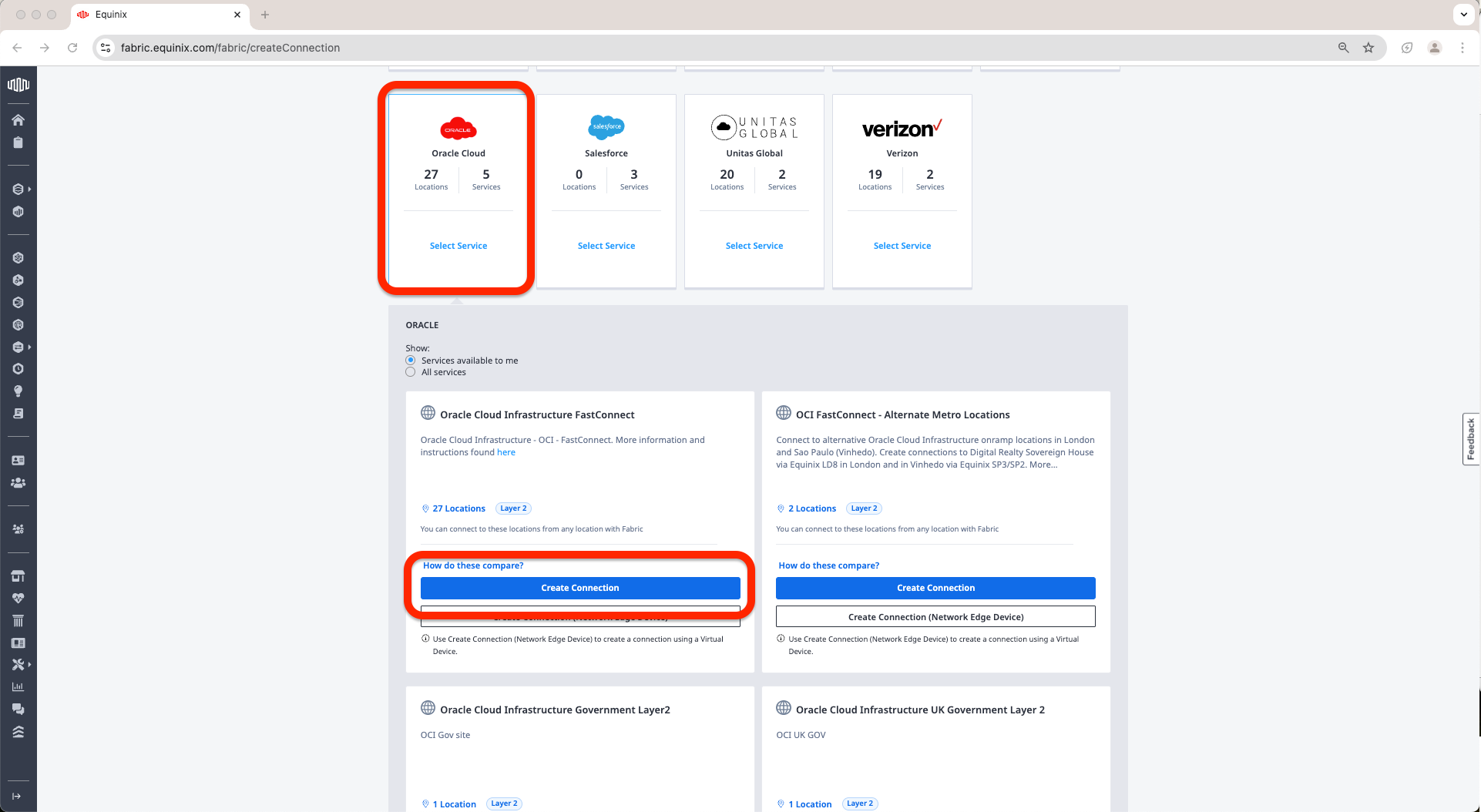Click the zoom magnifier icon in address bar
This screenshot has width=1481, height=812.
1344,48
